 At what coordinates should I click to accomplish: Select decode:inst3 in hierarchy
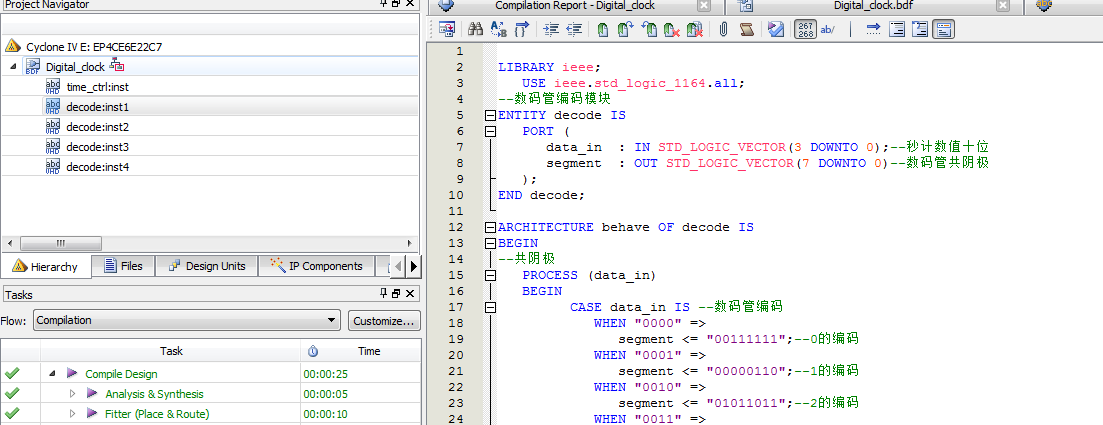[97, 146]
